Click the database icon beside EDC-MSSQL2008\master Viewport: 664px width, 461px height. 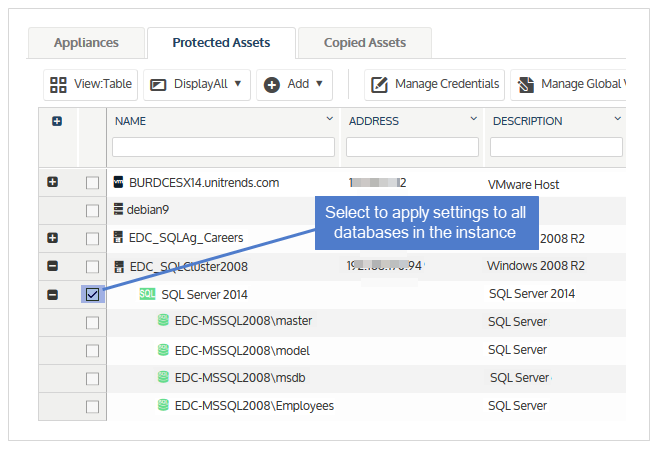163,320
